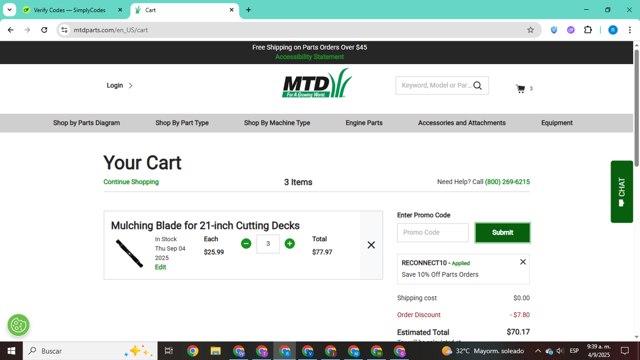Image resolution: width=640 pixels, height=360 pixels.
Task: Edit the Mulching Blade item
Action: pos(160,267)
